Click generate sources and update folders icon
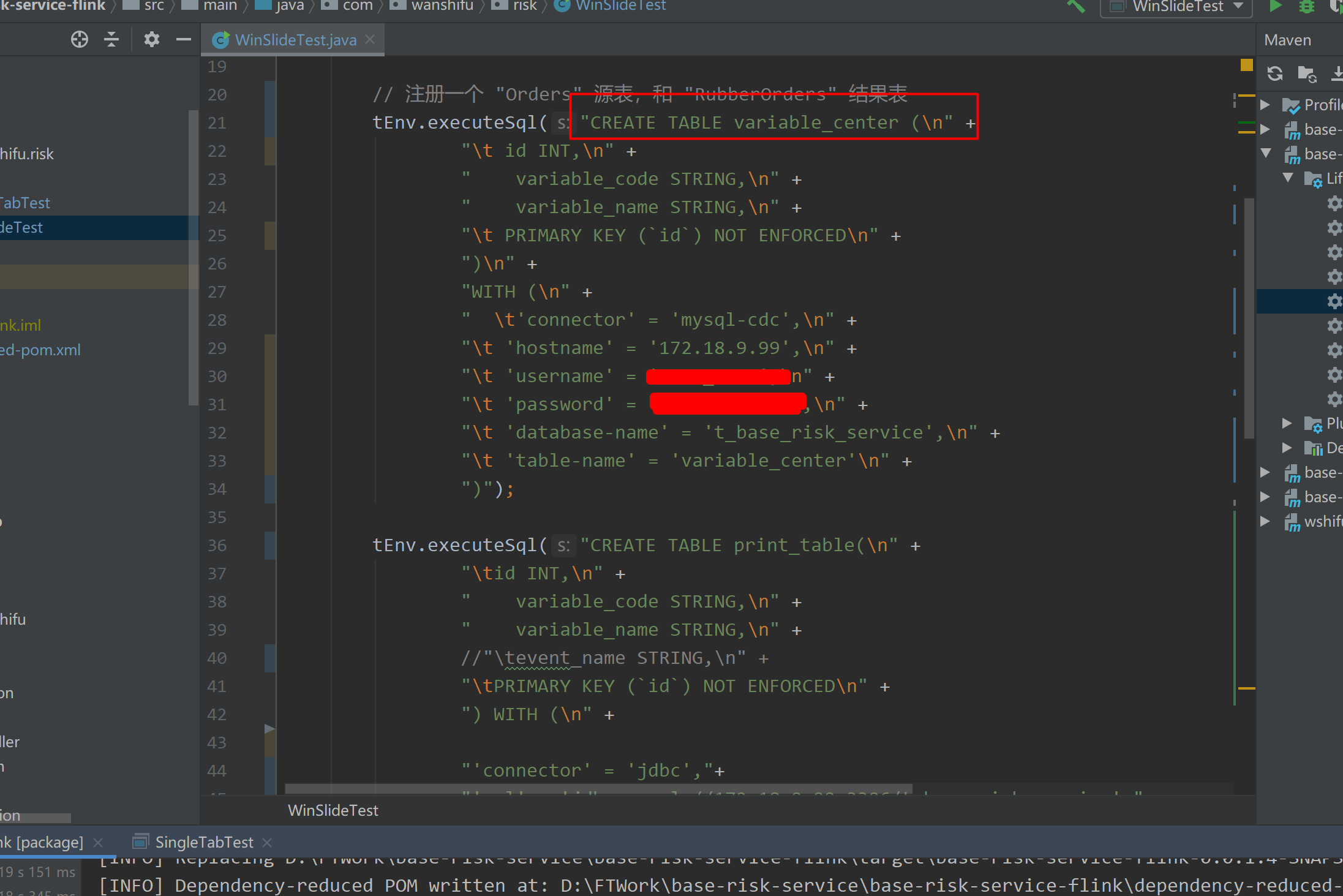Viewport: 1343px width, 896px height. click(1307, 74)
